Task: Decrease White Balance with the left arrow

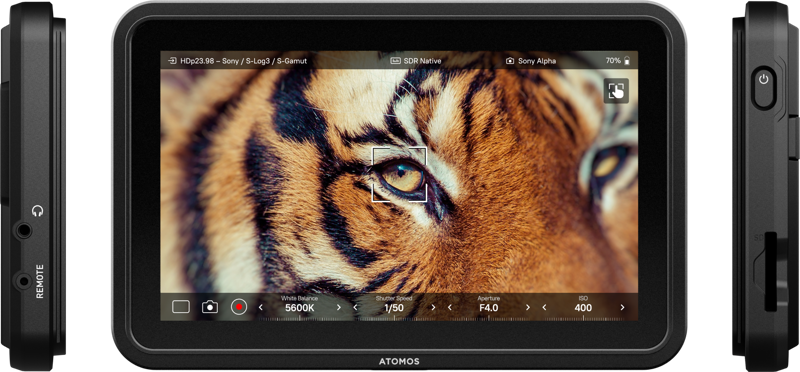Action: [260, 307]
